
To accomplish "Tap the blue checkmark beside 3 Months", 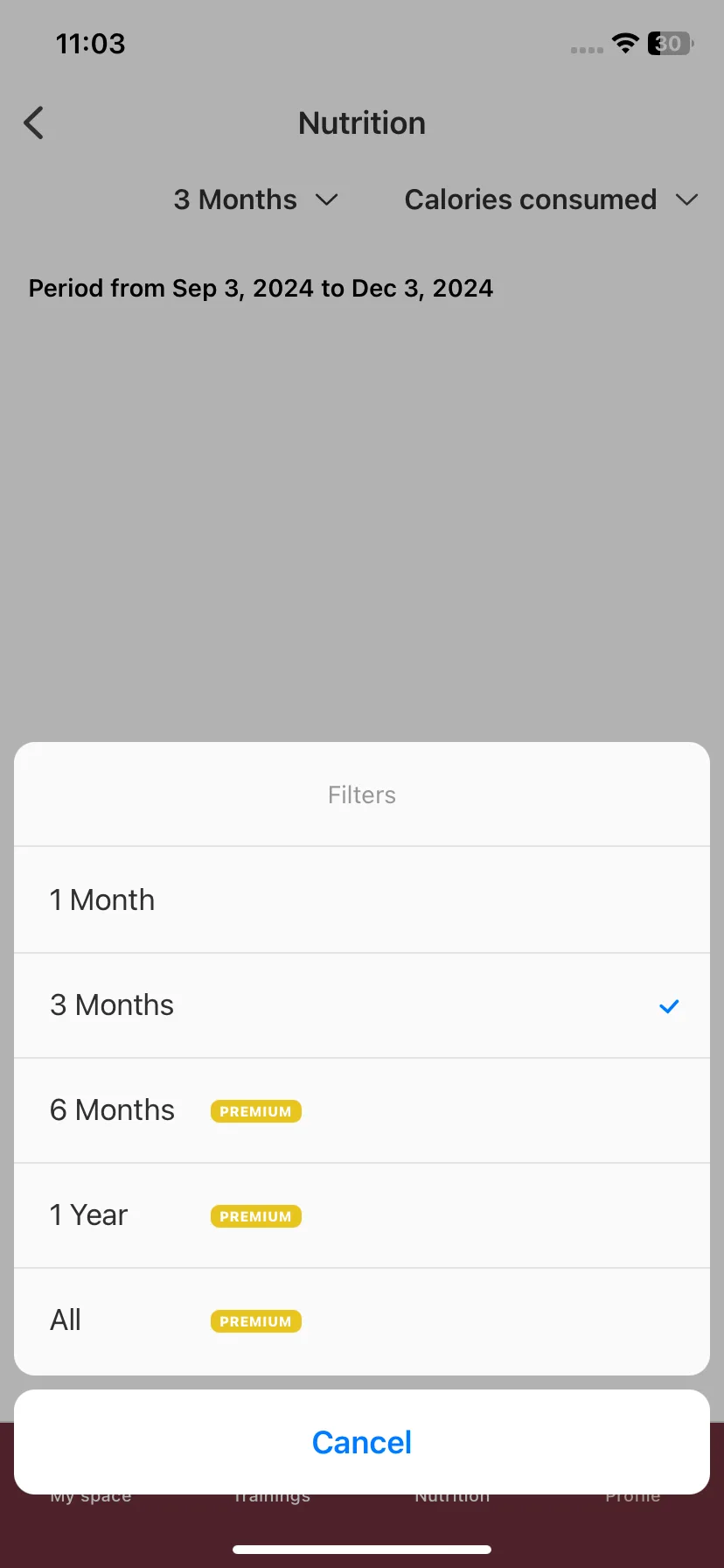I will (669, 1006).
